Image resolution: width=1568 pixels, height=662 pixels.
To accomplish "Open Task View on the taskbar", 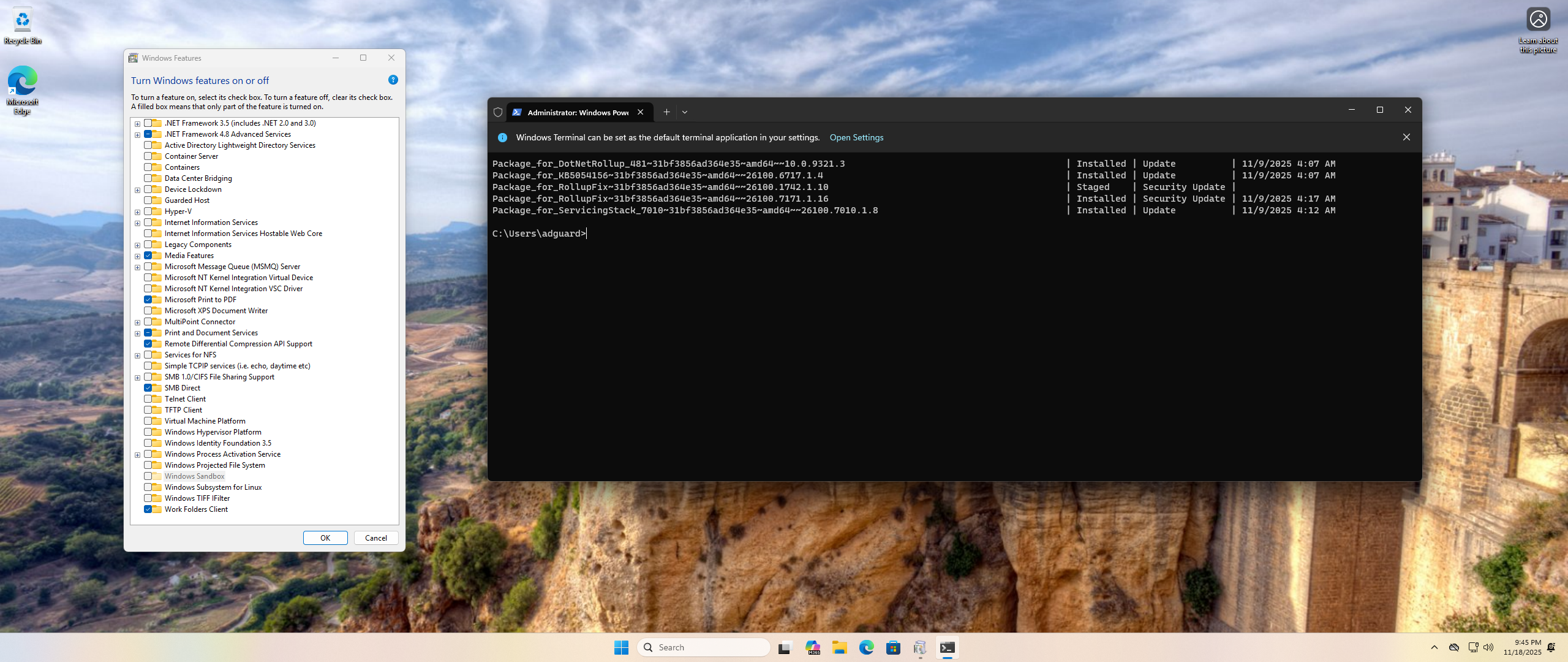I will (x=785, y=647).
